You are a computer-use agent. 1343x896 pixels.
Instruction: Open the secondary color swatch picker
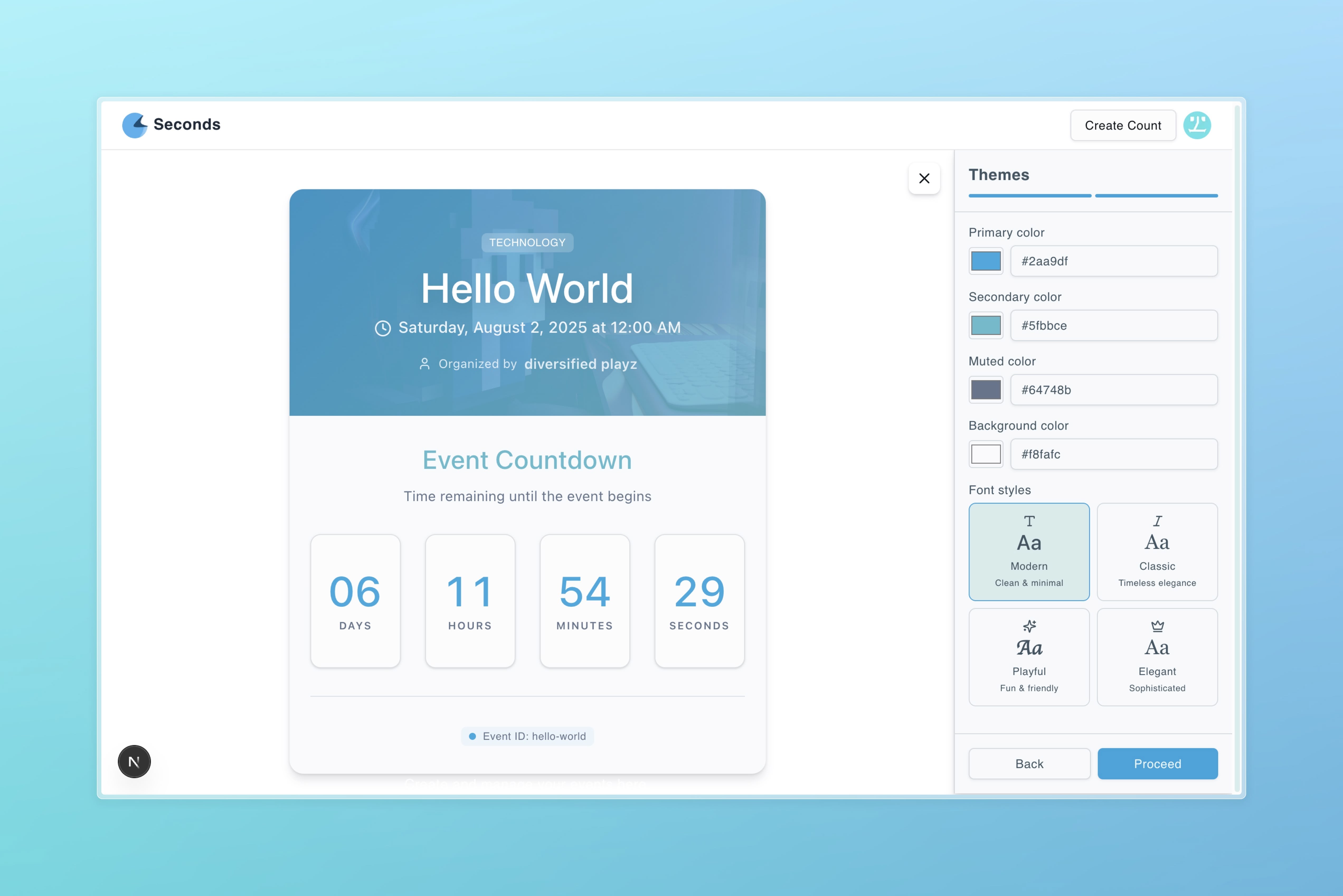point(985,326)
